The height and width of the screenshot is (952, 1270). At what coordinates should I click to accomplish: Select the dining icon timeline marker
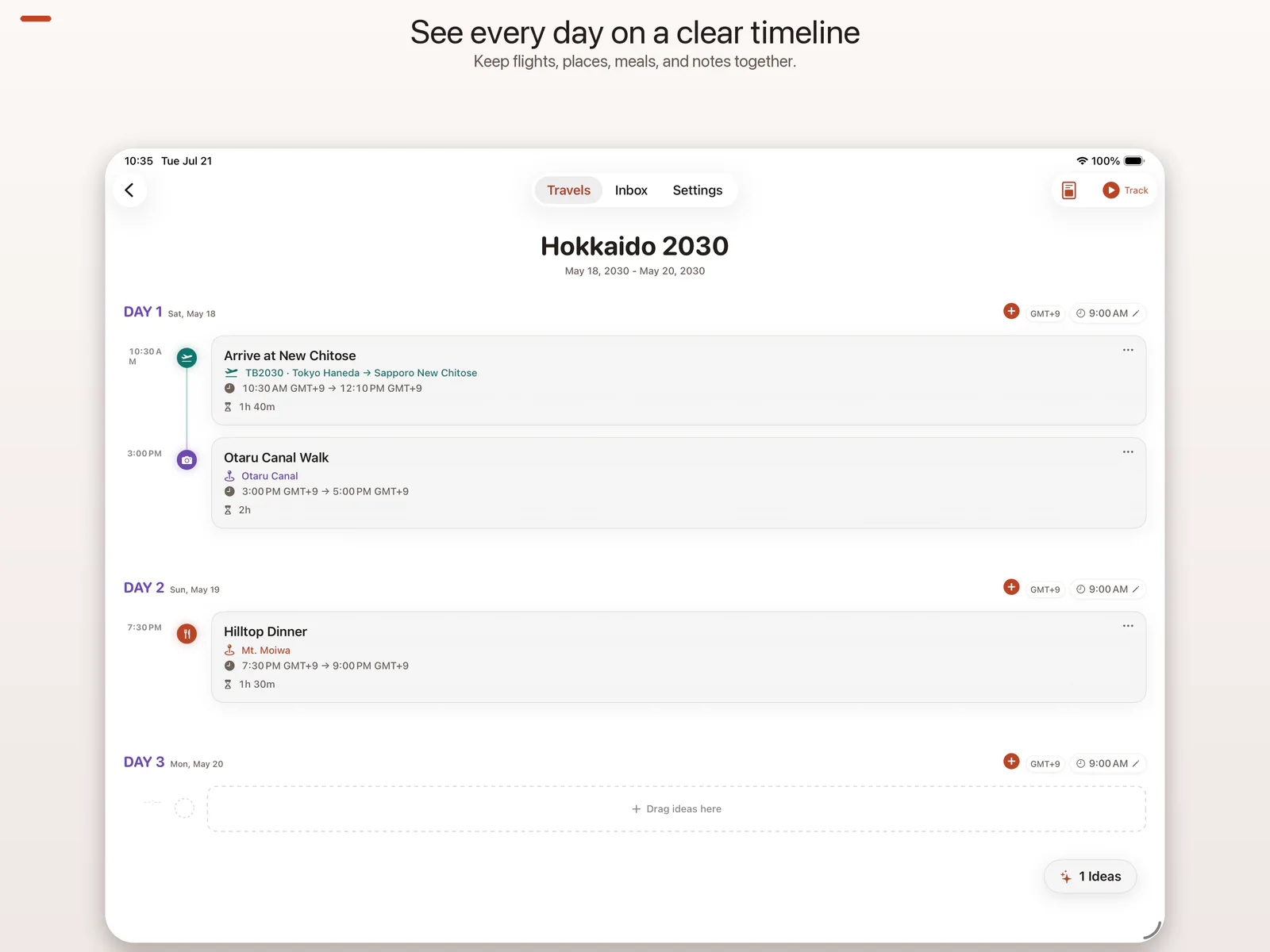(x=187, y=634)
